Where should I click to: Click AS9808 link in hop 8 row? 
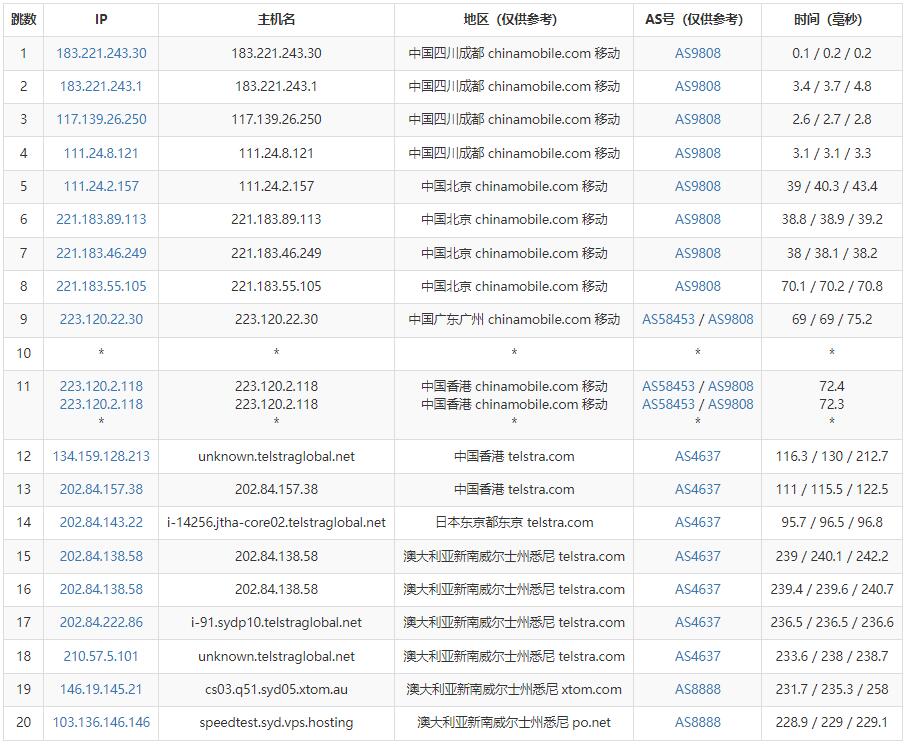(x=698, y=286)
